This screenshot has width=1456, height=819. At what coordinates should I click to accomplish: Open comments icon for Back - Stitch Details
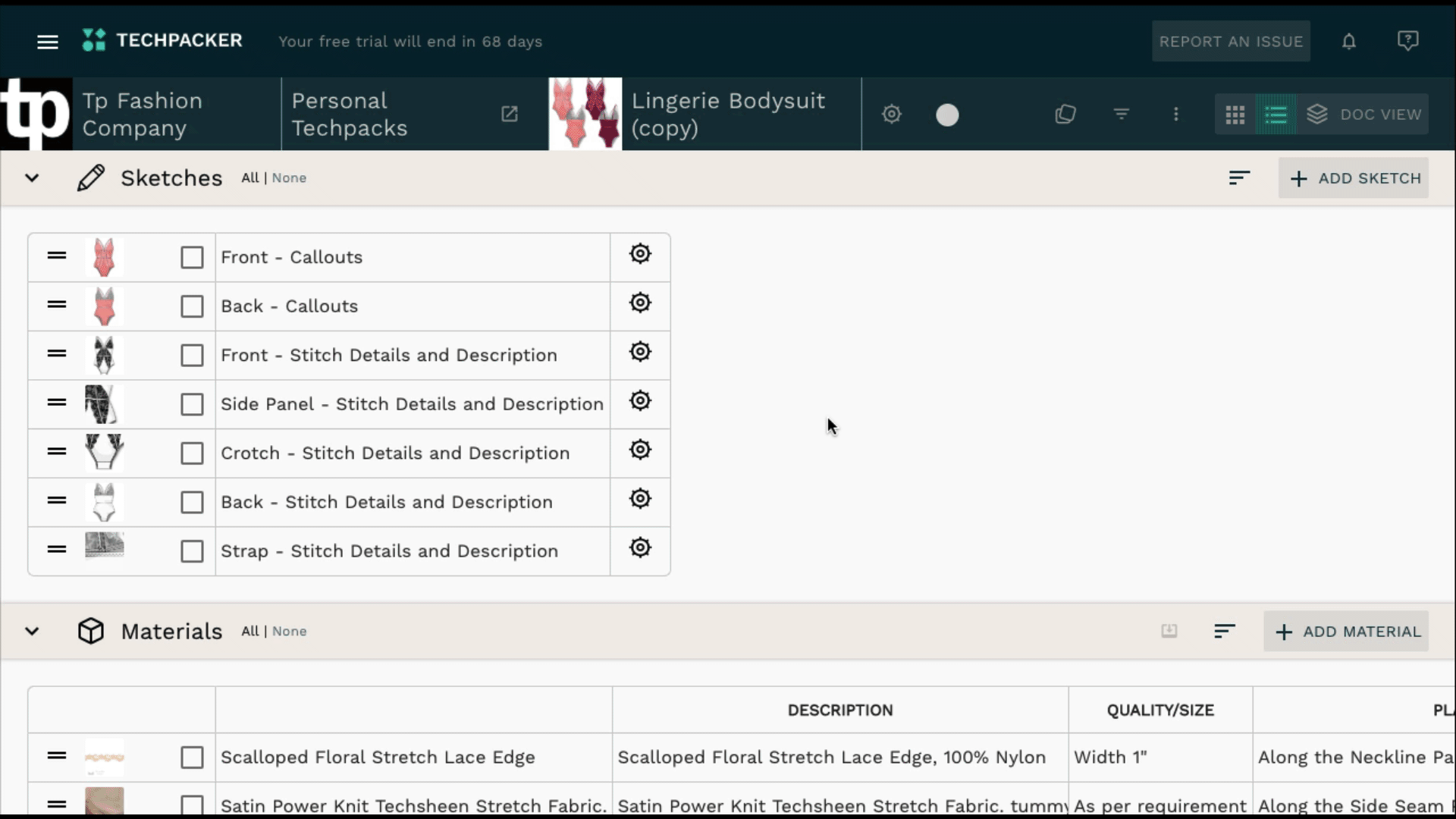tap(640, 498)
